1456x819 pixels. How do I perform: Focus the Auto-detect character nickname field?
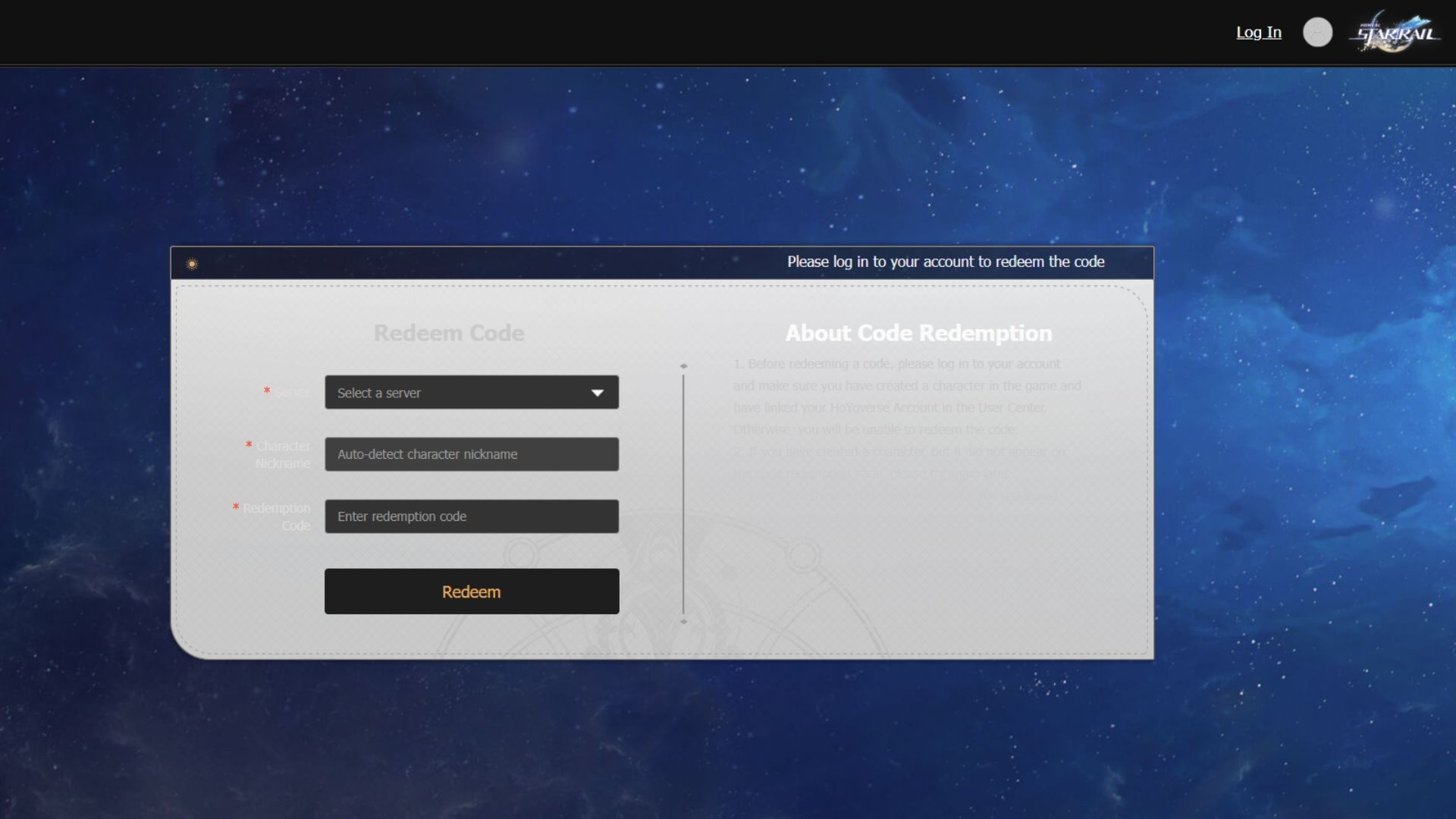point(471,454)
